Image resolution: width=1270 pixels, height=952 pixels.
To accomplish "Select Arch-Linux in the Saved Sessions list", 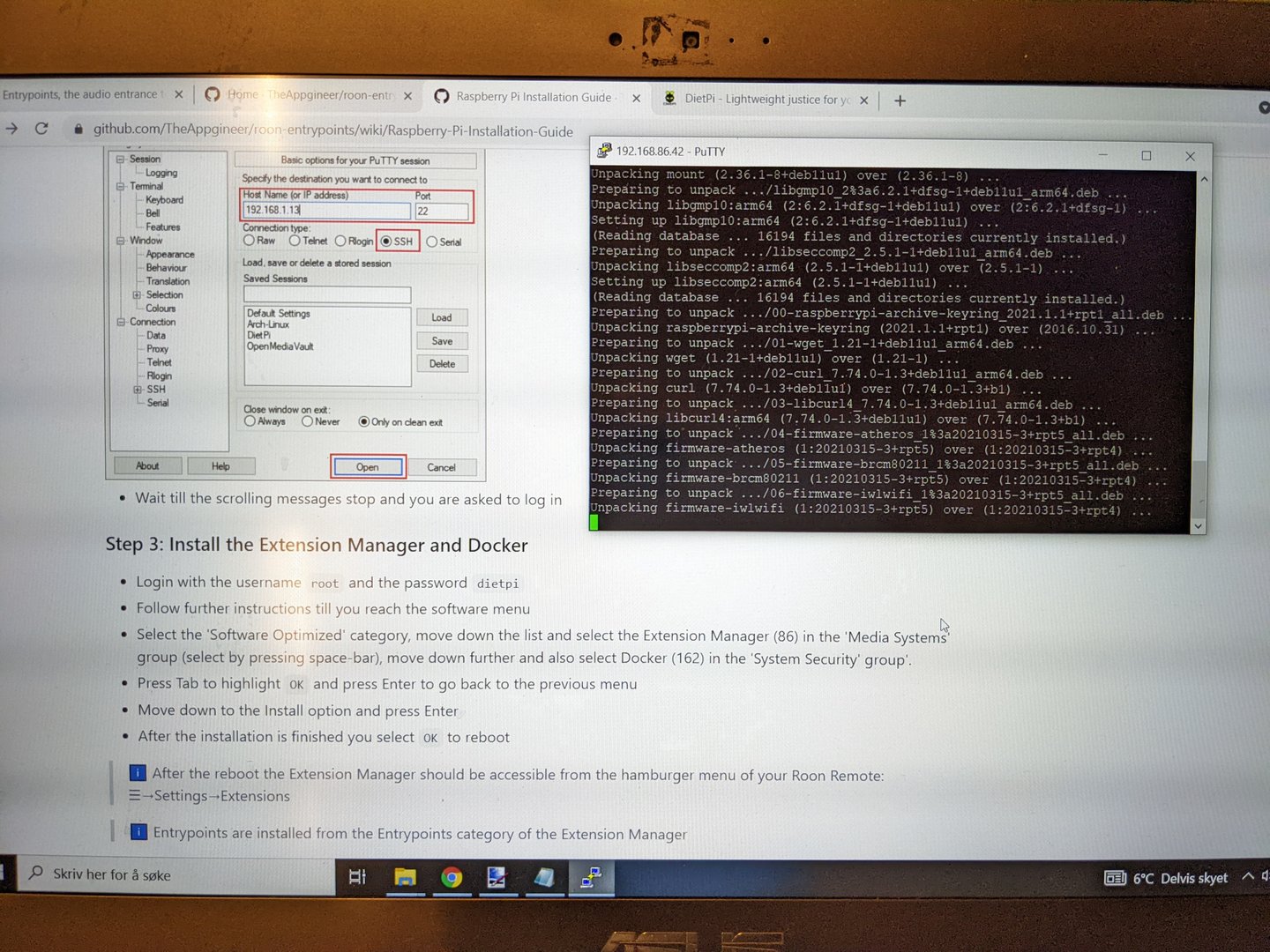I will 268,324.
